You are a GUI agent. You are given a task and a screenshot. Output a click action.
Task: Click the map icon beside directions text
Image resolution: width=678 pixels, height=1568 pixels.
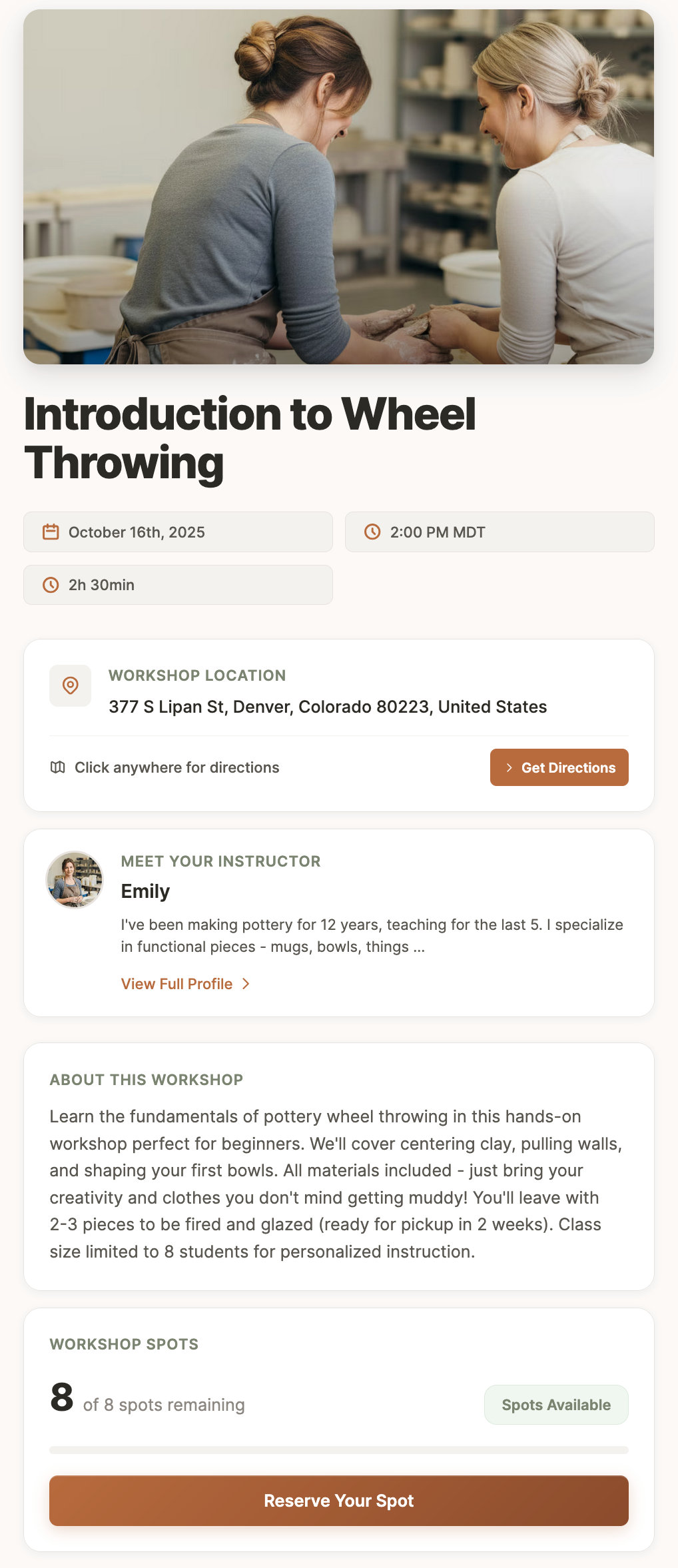tap(59, 767)
